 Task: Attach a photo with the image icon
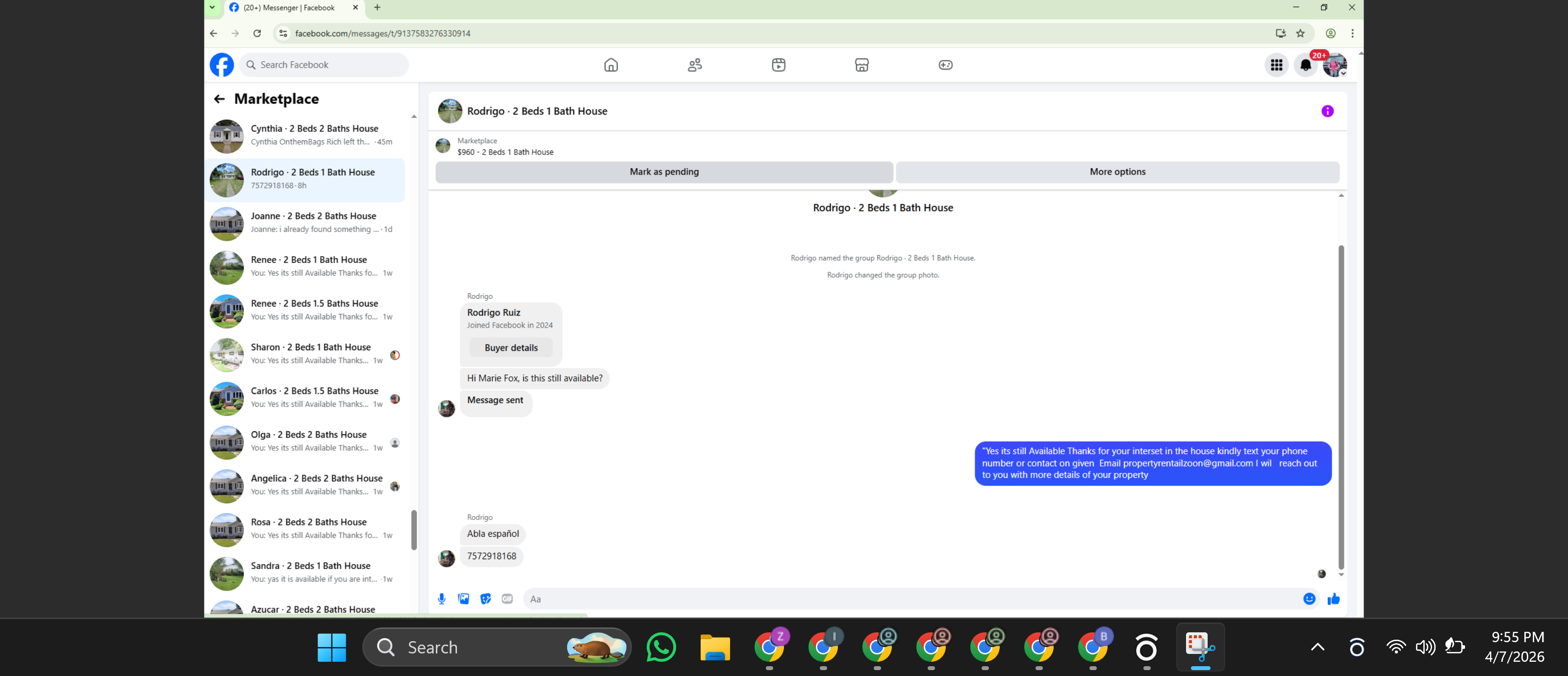(464, 598)
